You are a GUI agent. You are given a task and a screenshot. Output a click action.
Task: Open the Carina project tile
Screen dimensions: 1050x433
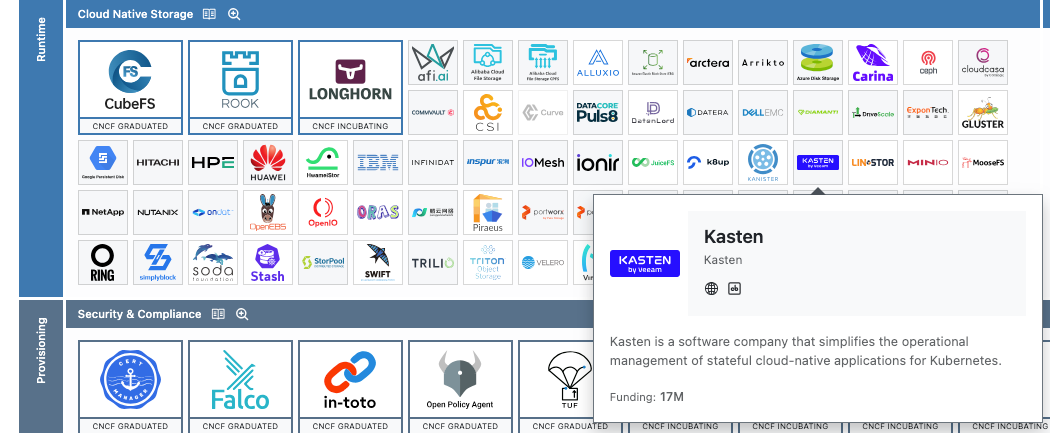872,63
